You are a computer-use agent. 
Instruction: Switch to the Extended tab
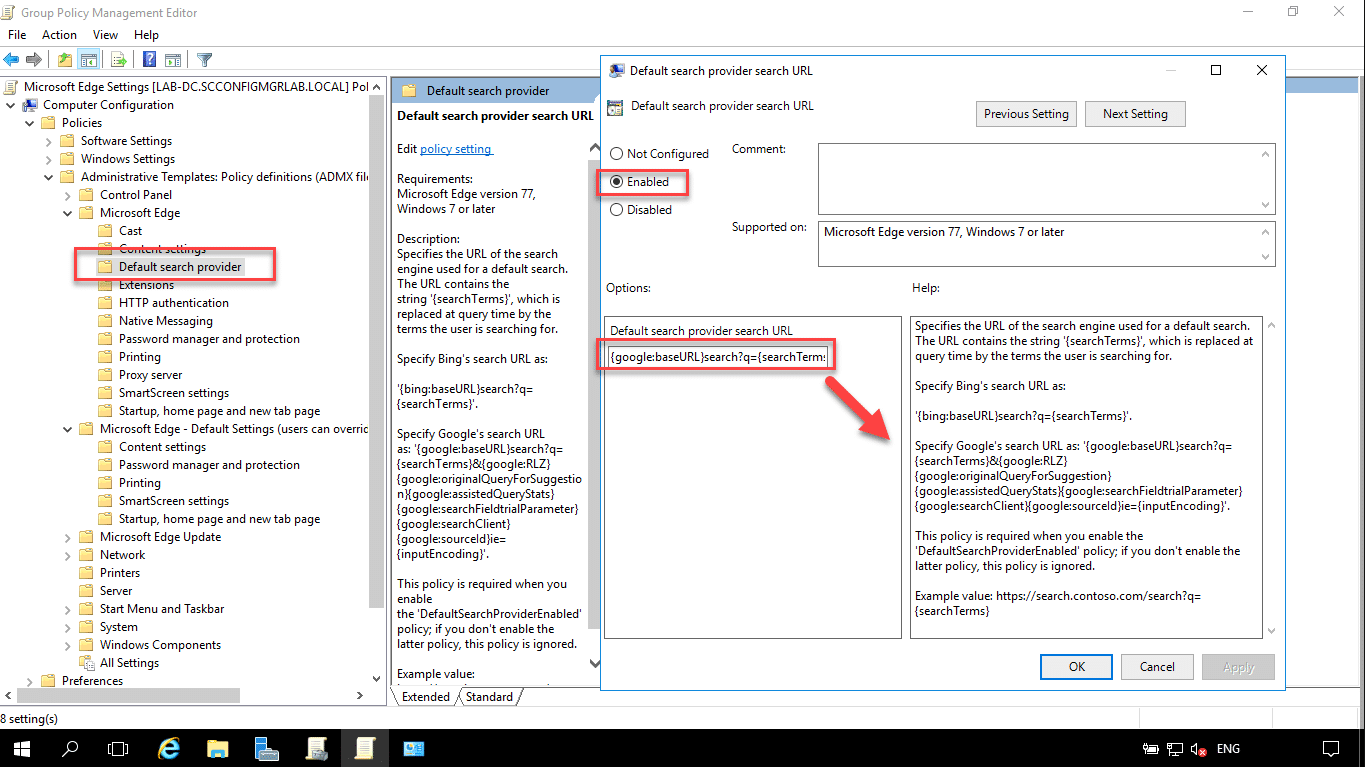coord(426,697)
